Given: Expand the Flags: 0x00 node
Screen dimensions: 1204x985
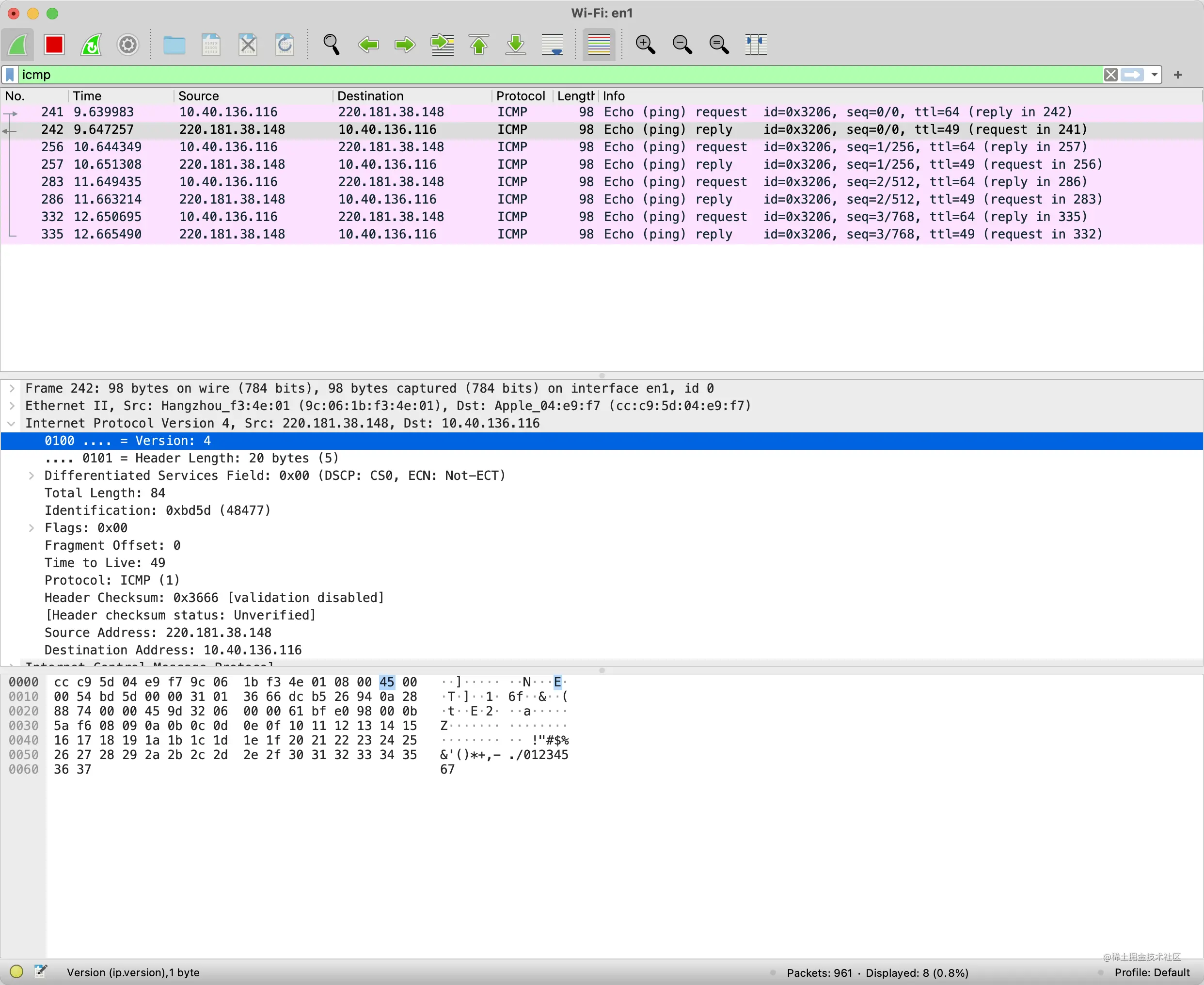Looking at the screenshot, I should [x=31, y=528].
